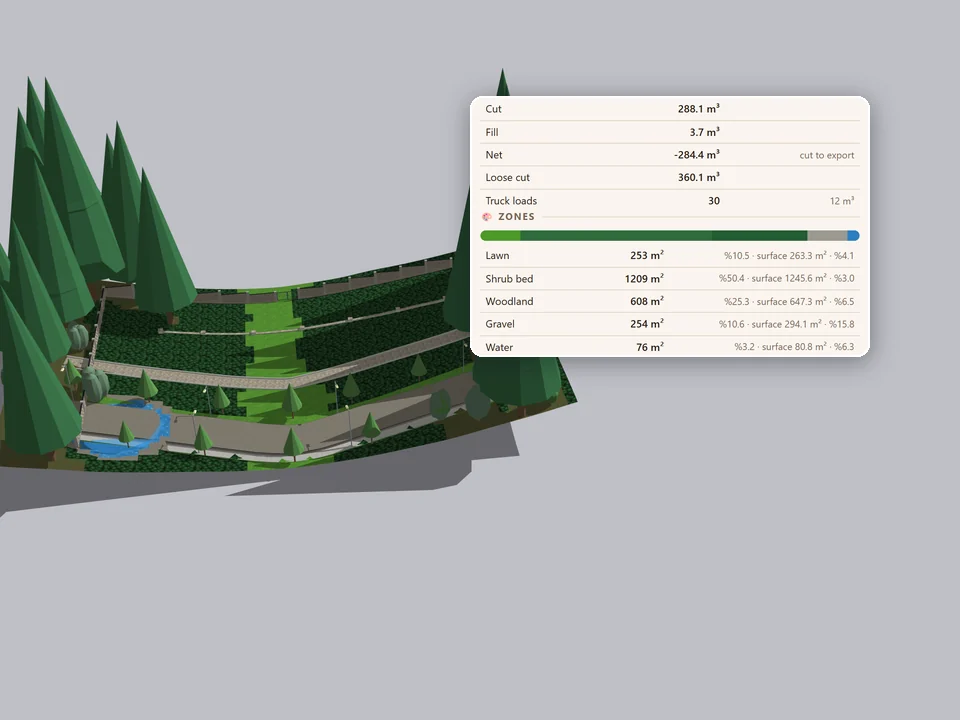Click the truck loads count 30
This screenshot has width=960, height=720.
(714, 201)
